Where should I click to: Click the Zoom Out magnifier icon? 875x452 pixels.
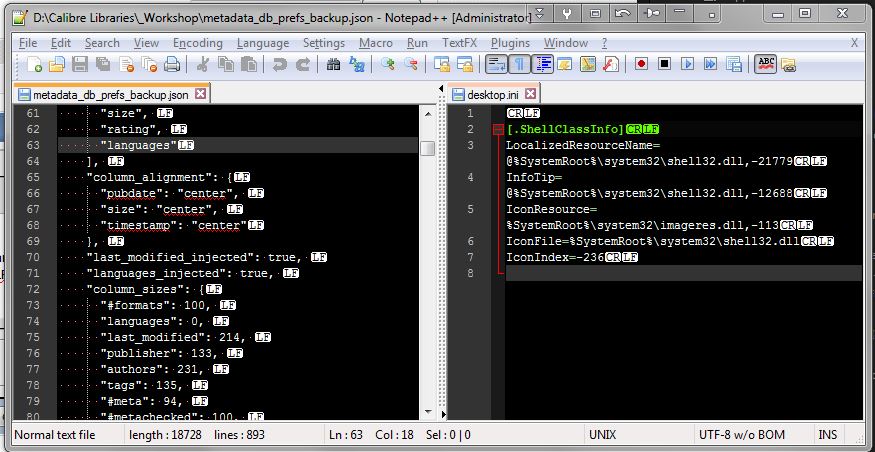coord(411,65)
